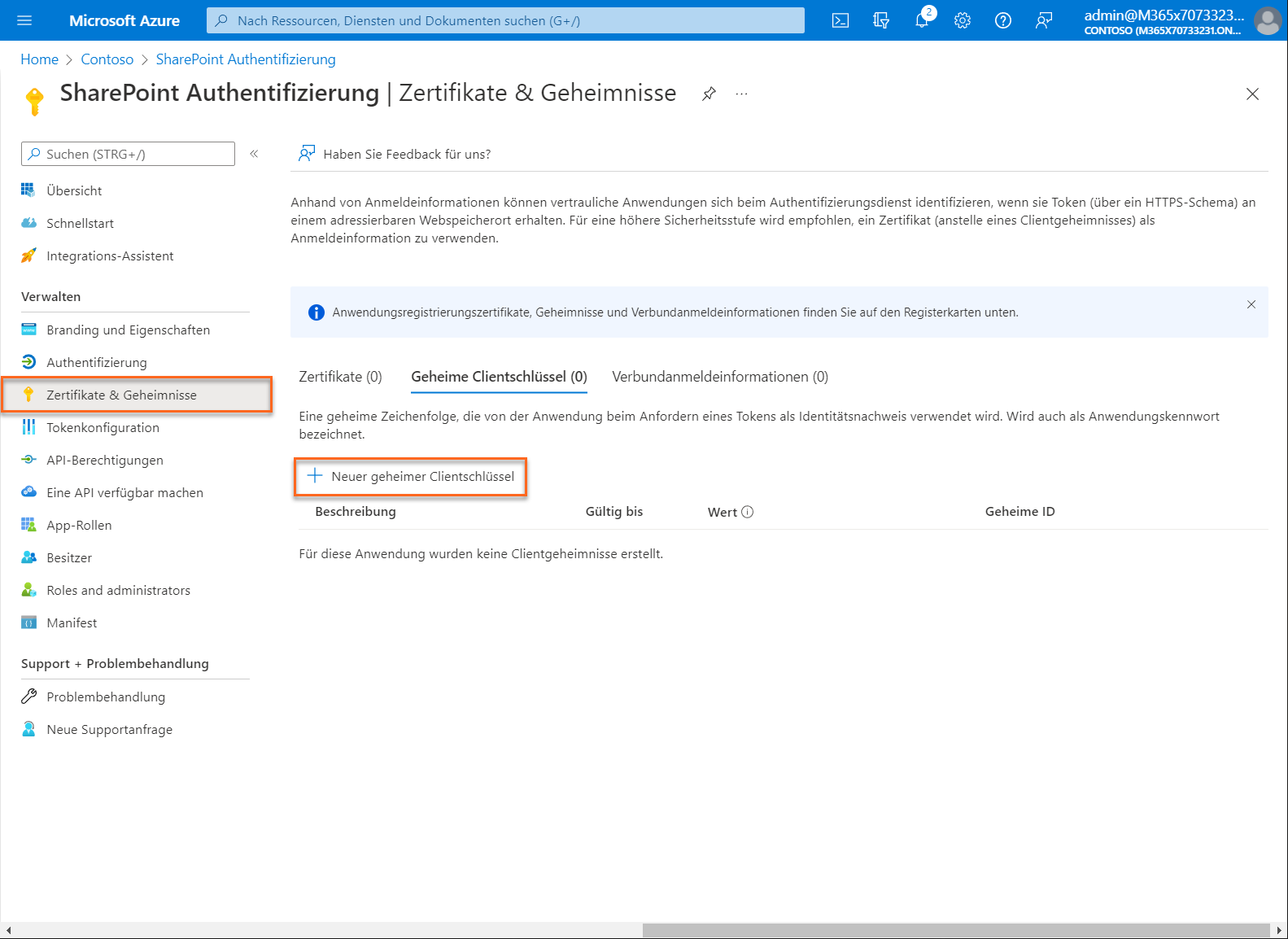The image size is (1288, 939).
Task: Open directory and subscription filter icon
Action: pyautogui.click(x=881, y=20)
